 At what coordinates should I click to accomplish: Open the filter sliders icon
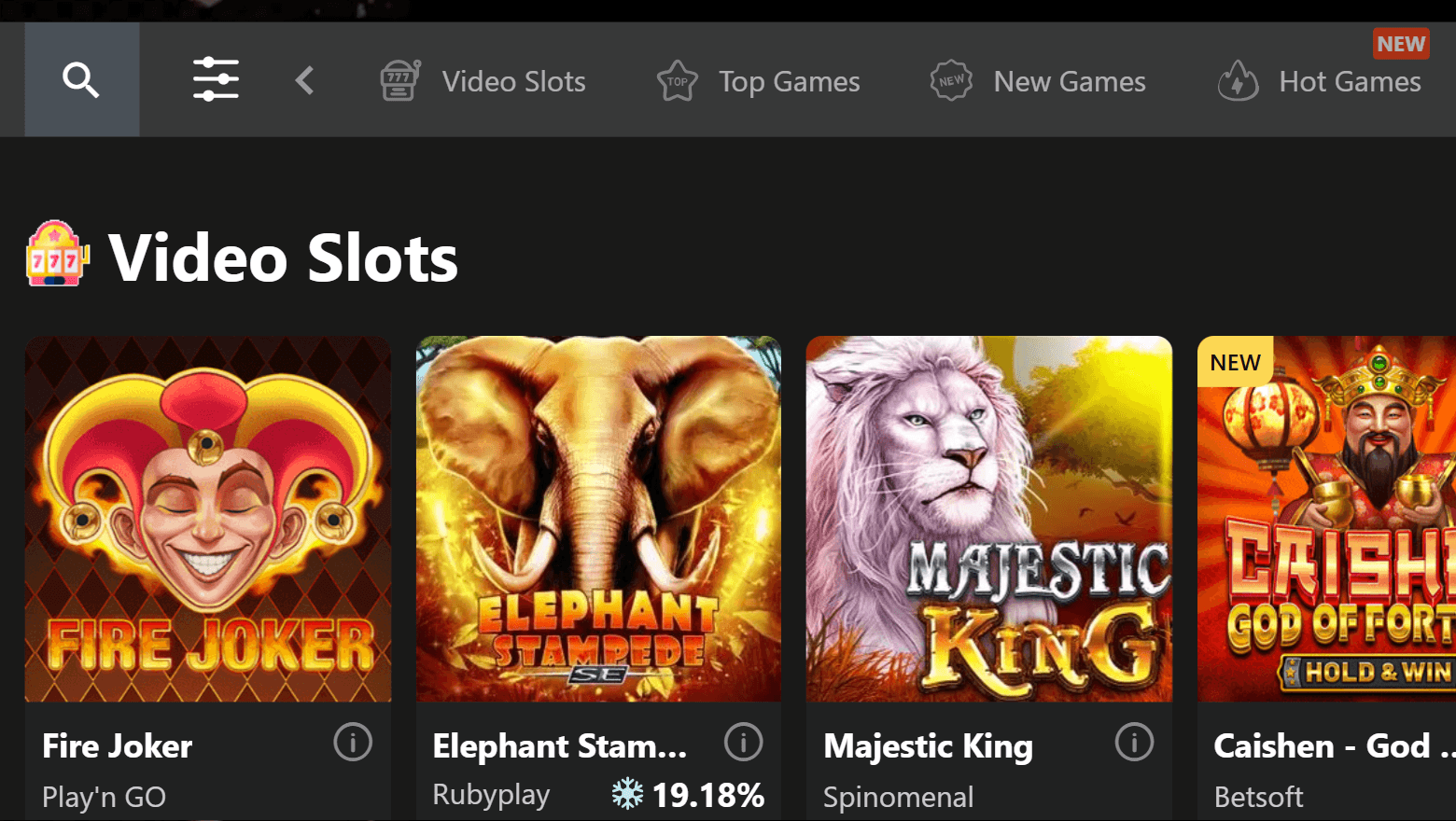click(216, 80)
